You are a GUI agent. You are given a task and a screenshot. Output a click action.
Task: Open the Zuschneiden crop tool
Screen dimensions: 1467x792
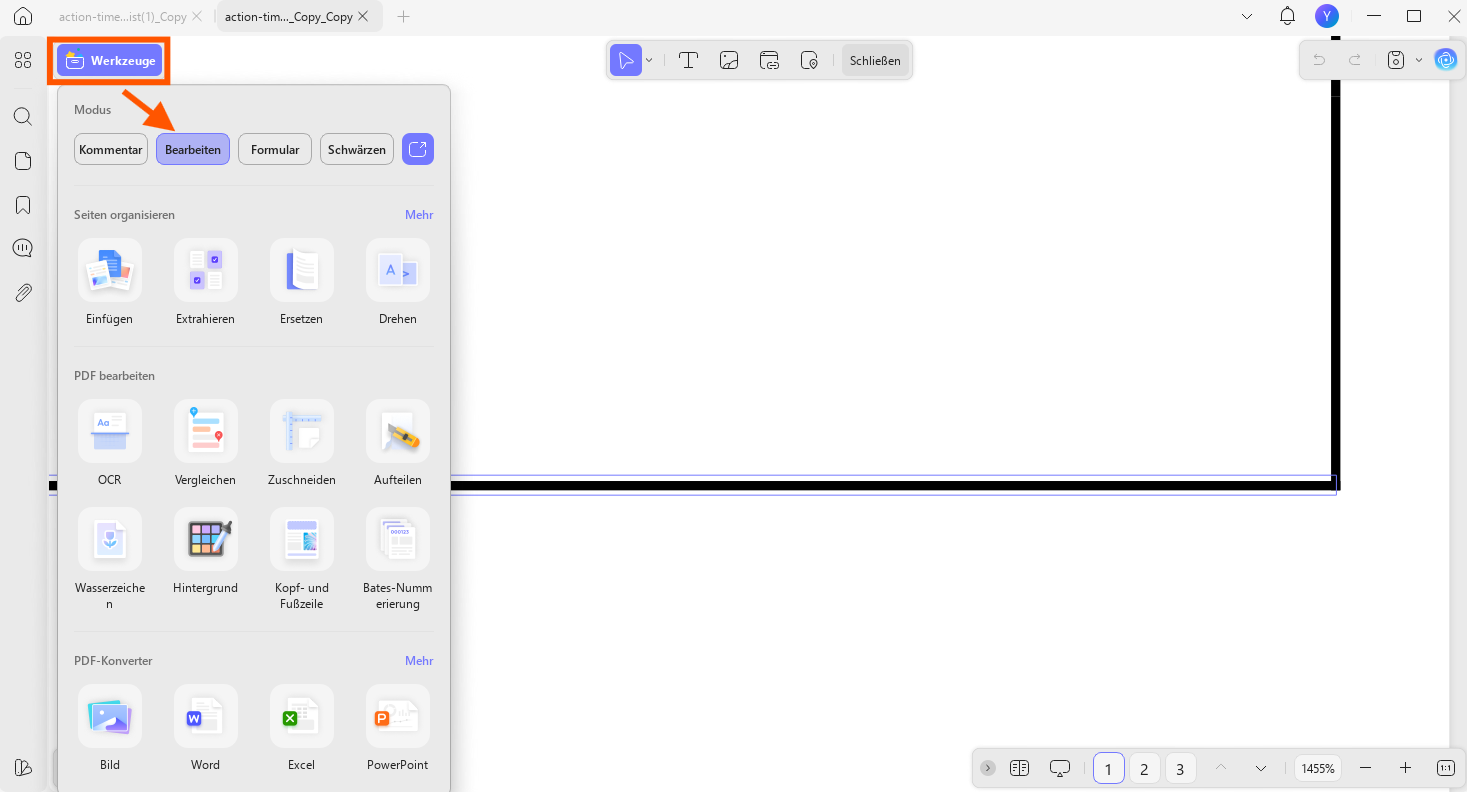(302, 431)
